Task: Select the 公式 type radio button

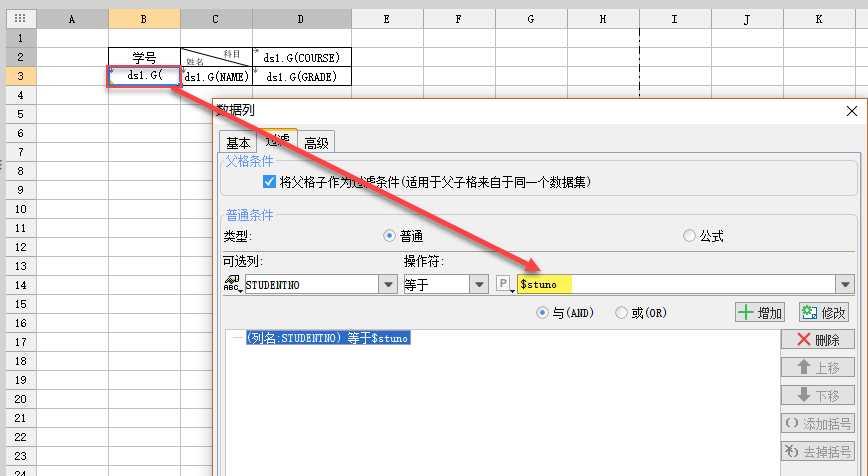Action: tap(689, 236)
